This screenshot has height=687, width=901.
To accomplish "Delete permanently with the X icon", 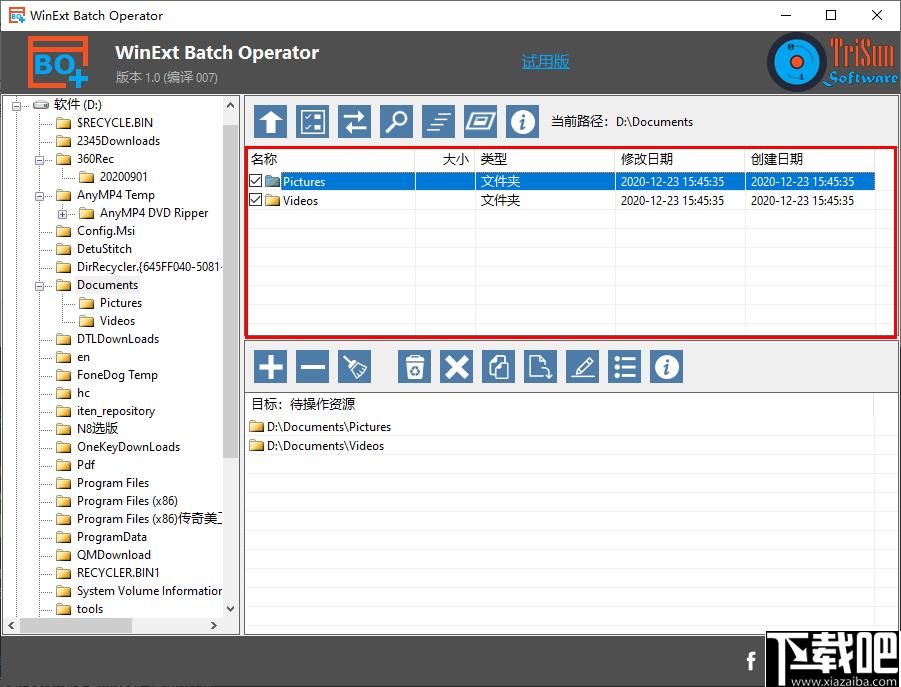I will coord(456,366).
